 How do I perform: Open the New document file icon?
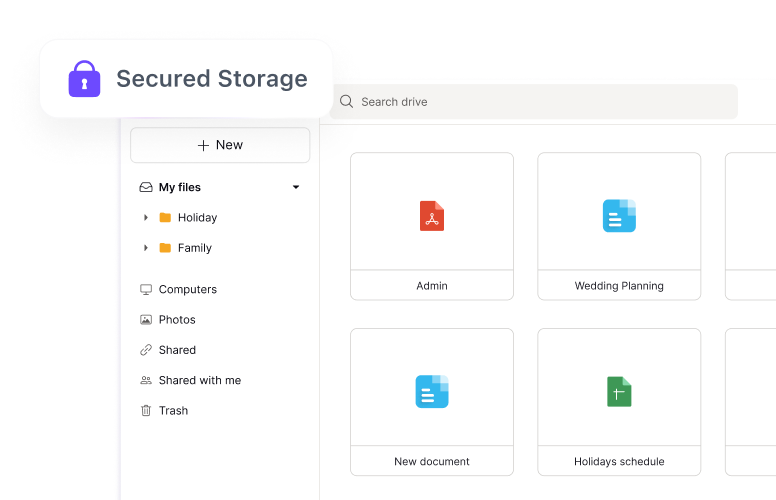tap(432, 391)
